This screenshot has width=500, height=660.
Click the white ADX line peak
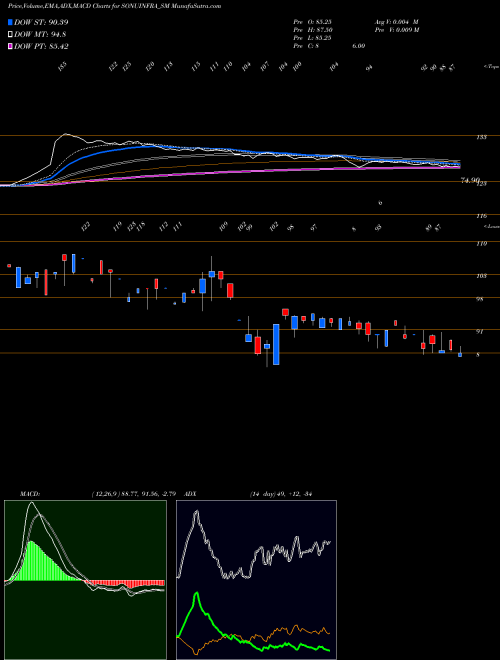tap(197, 513)
